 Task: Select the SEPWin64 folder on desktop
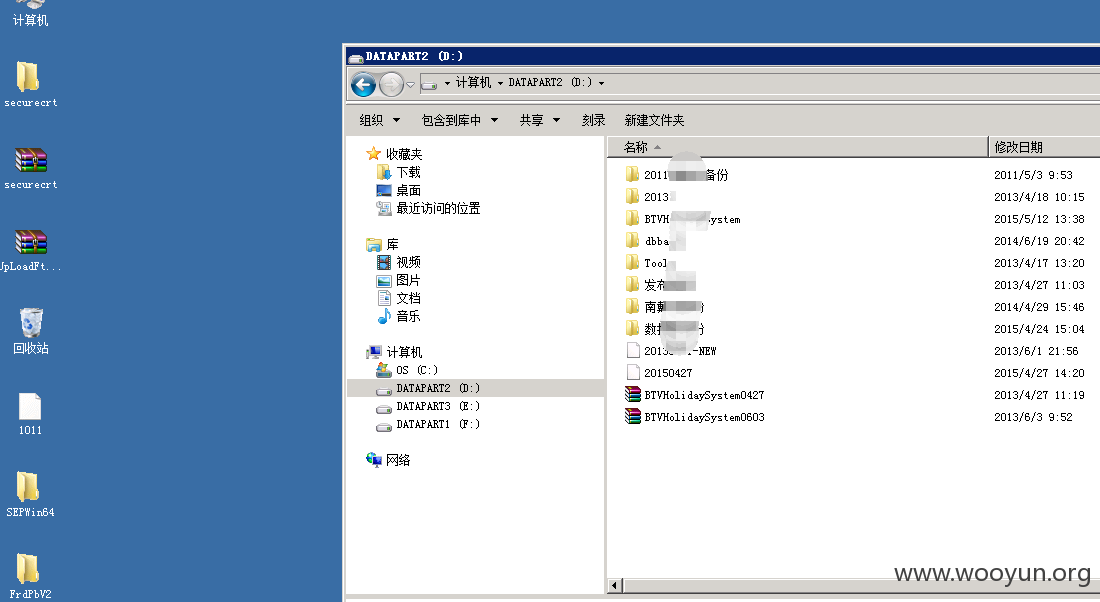[x=30, y=495]
